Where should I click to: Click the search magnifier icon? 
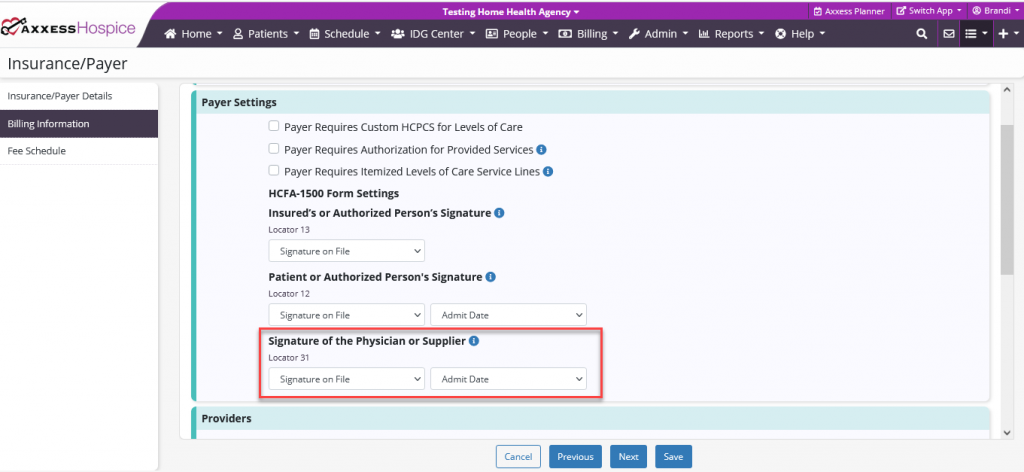pos(921,34)
